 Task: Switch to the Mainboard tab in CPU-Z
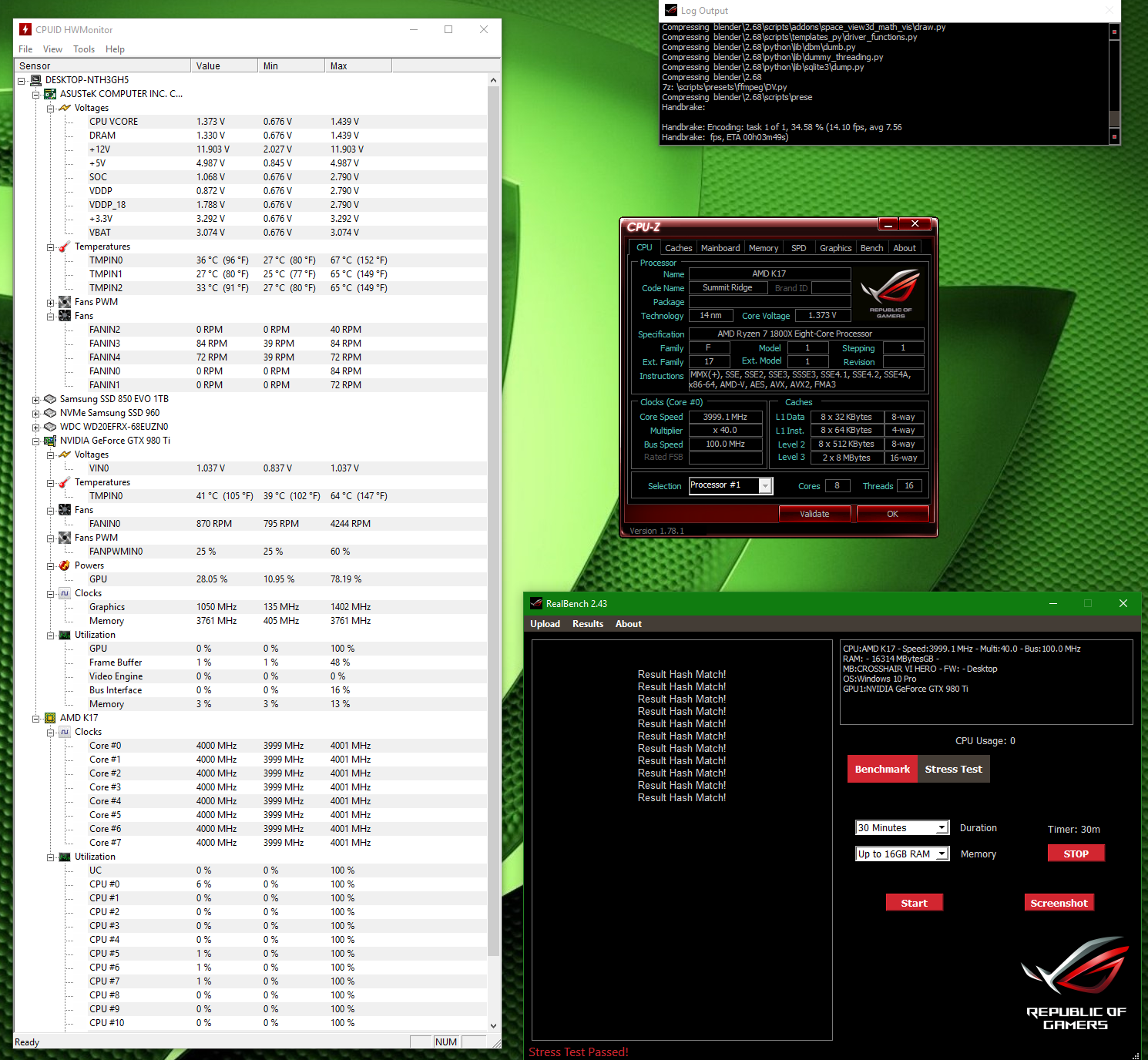coord(720,248)
